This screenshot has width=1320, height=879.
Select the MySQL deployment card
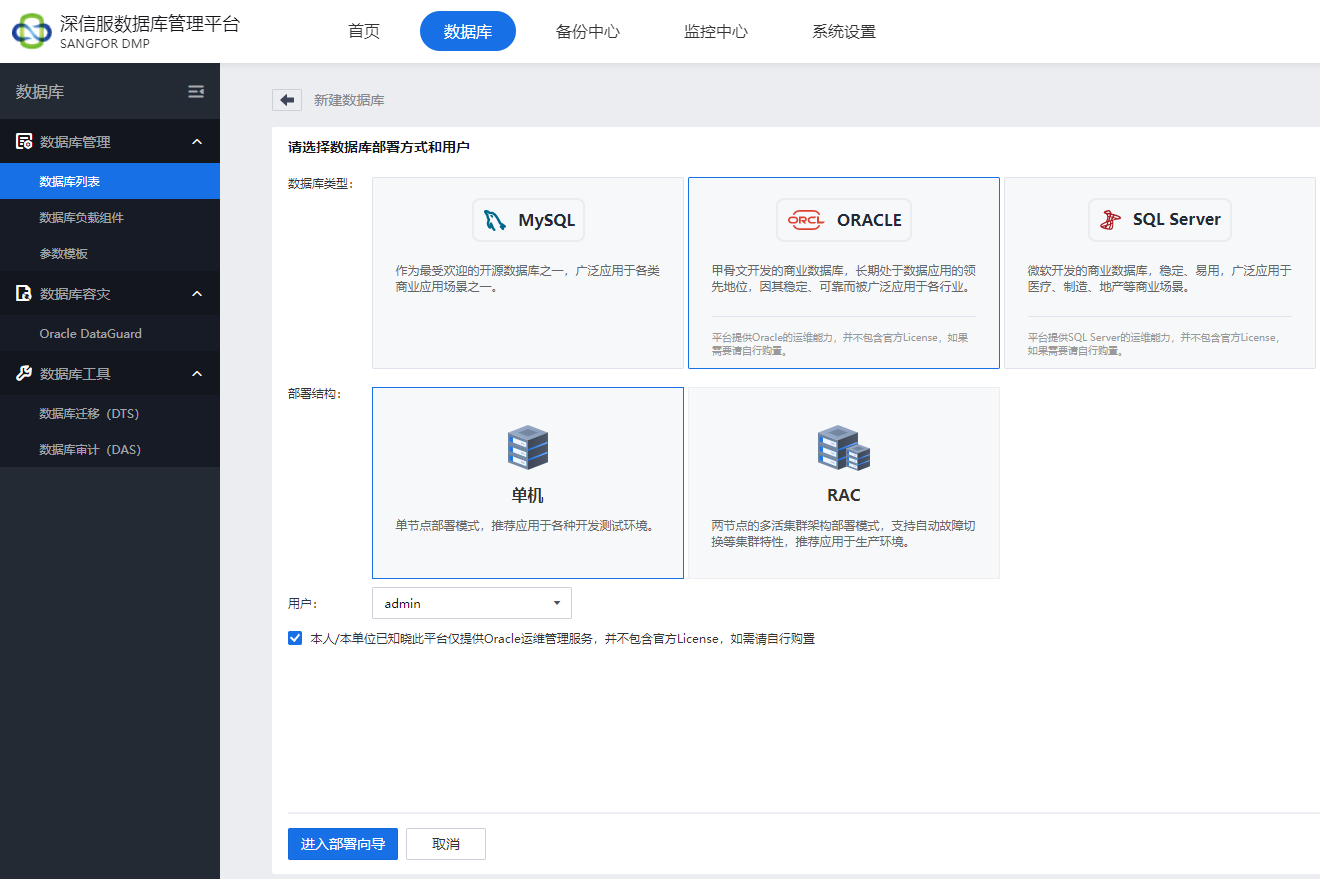tap(528, 272)
